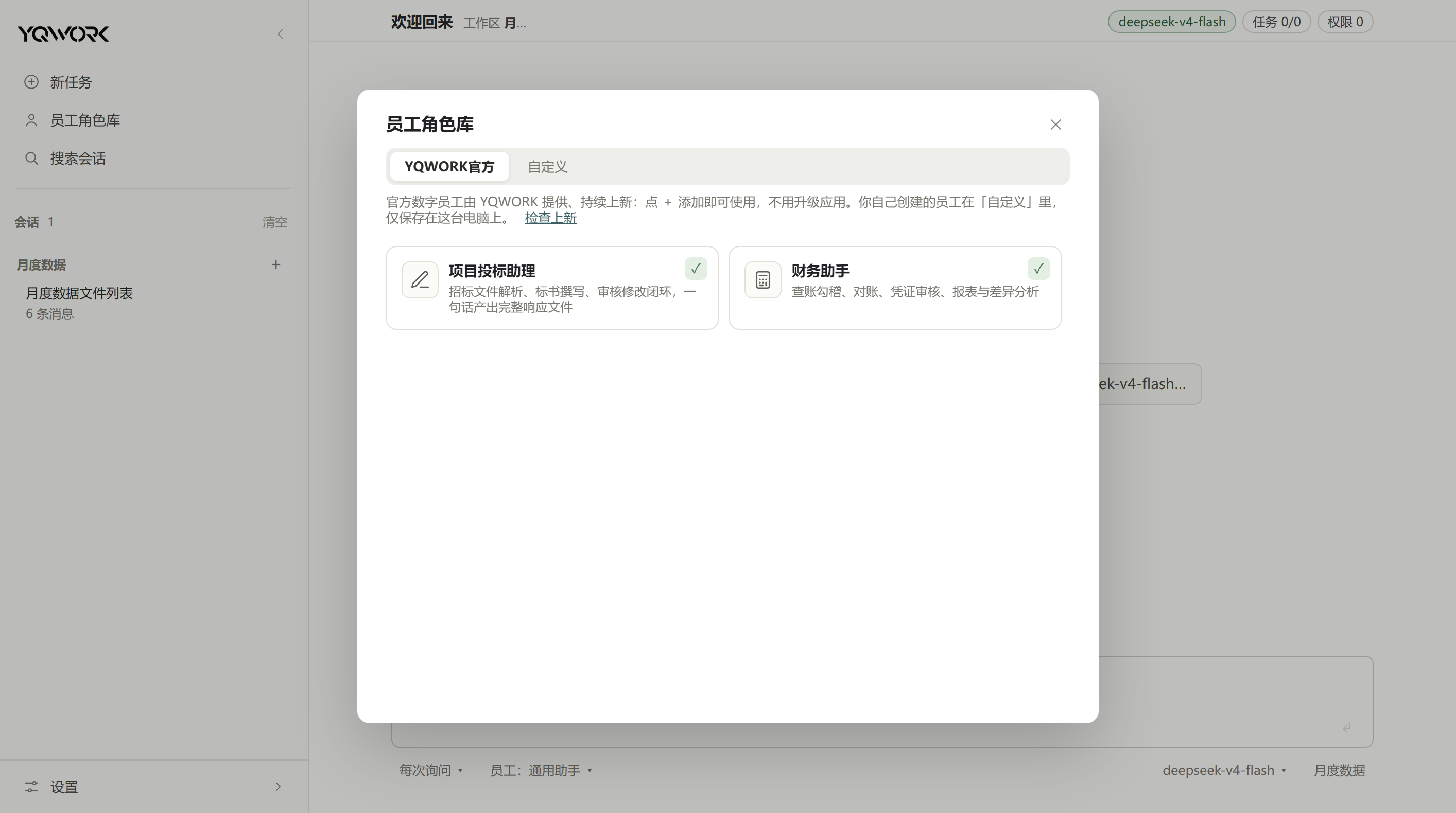The height and width of the screenshot is (813, 1456).
Task: Click the sliders icon beside 设置
Action: coord(31,787)
